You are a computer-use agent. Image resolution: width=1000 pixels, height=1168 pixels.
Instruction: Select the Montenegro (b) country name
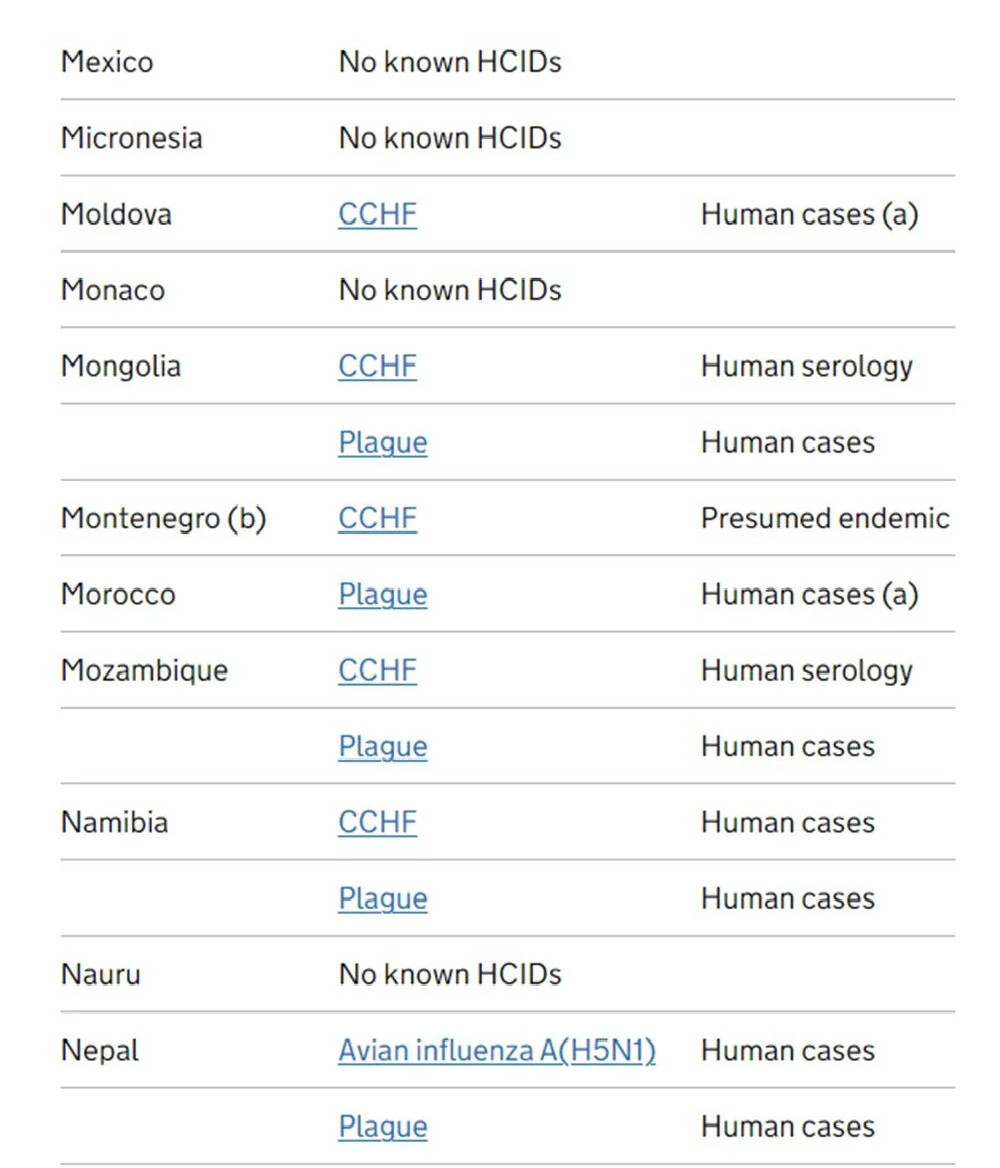164,518
